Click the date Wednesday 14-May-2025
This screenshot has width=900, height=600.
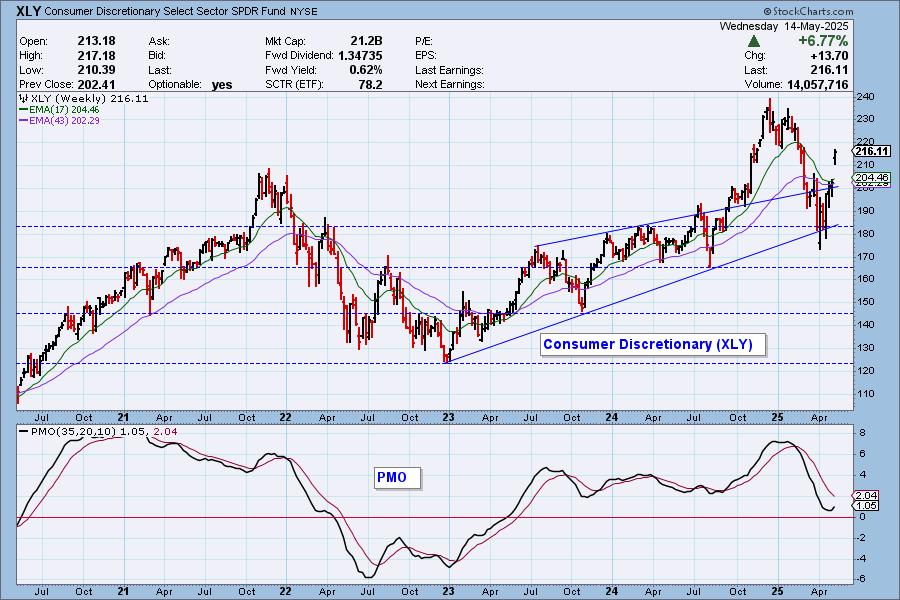click(x=783, y=26)
